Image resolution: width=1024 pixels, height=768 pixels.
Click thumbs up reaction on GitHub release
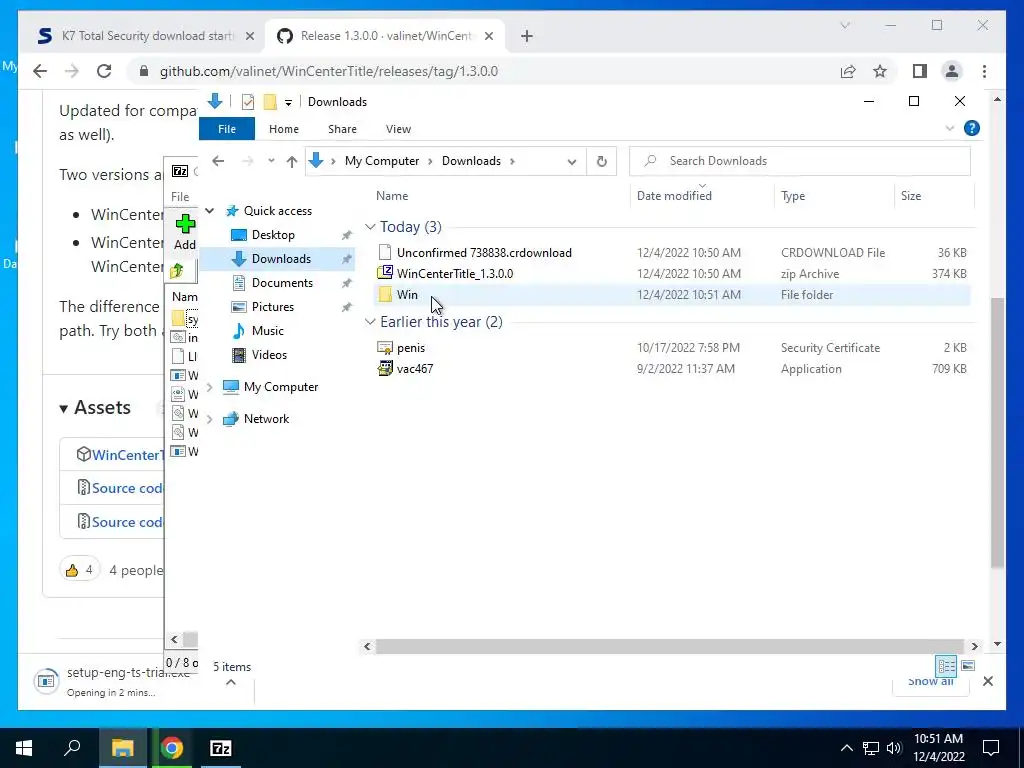(80, 570)
